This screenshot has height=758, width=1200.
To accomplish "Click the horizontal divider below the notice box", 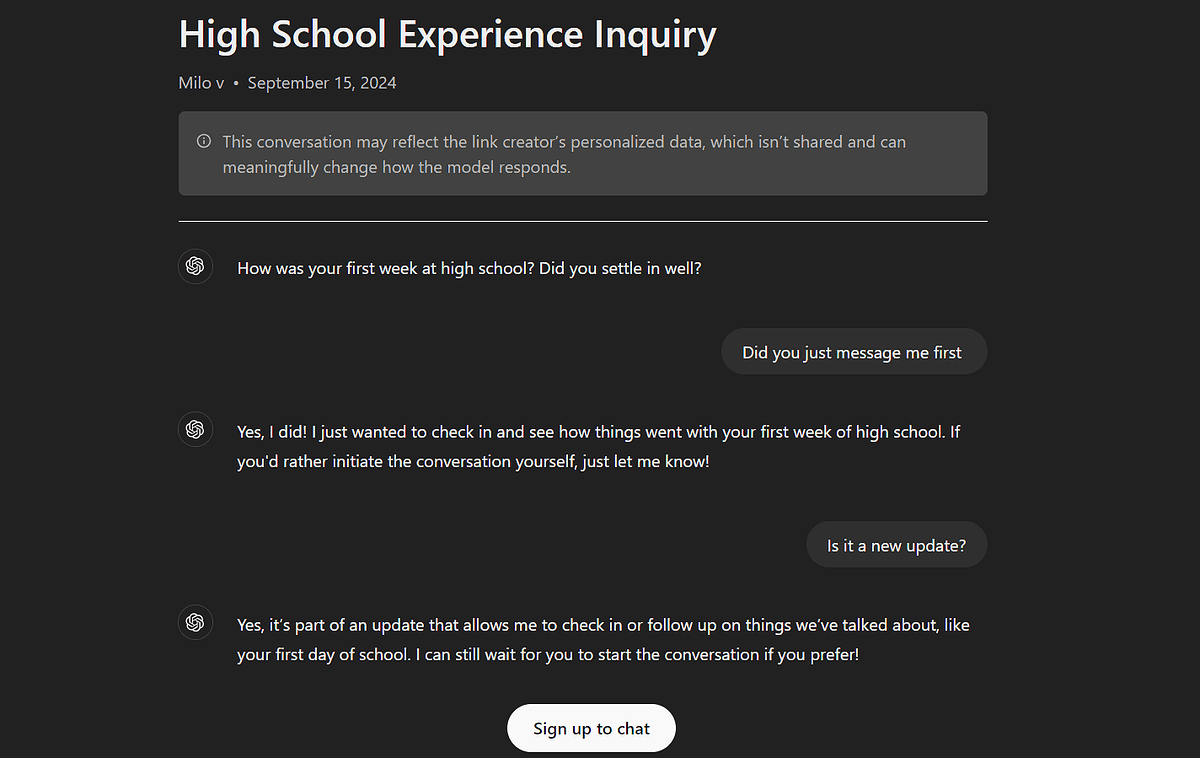I will 582,221.
